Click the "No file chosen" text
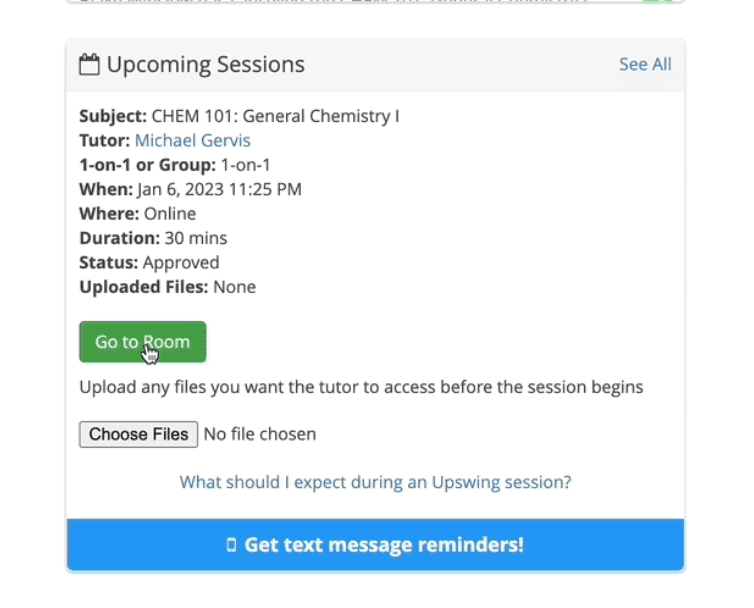The width and height of the screenshot is (754, 608). (260, 434)
